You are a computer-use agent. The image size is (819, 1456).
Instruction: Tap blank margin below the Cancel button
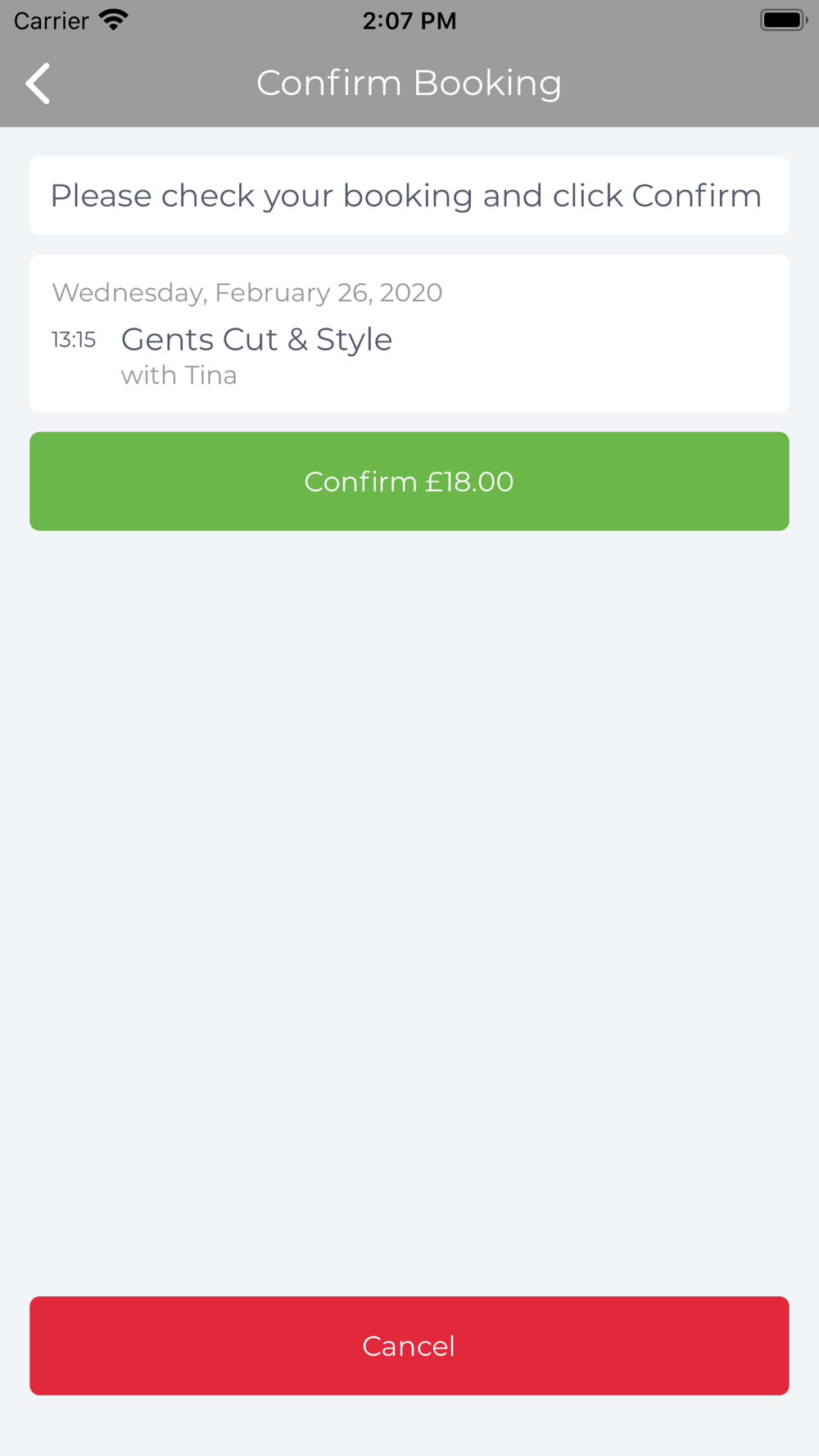[409, 1427]
